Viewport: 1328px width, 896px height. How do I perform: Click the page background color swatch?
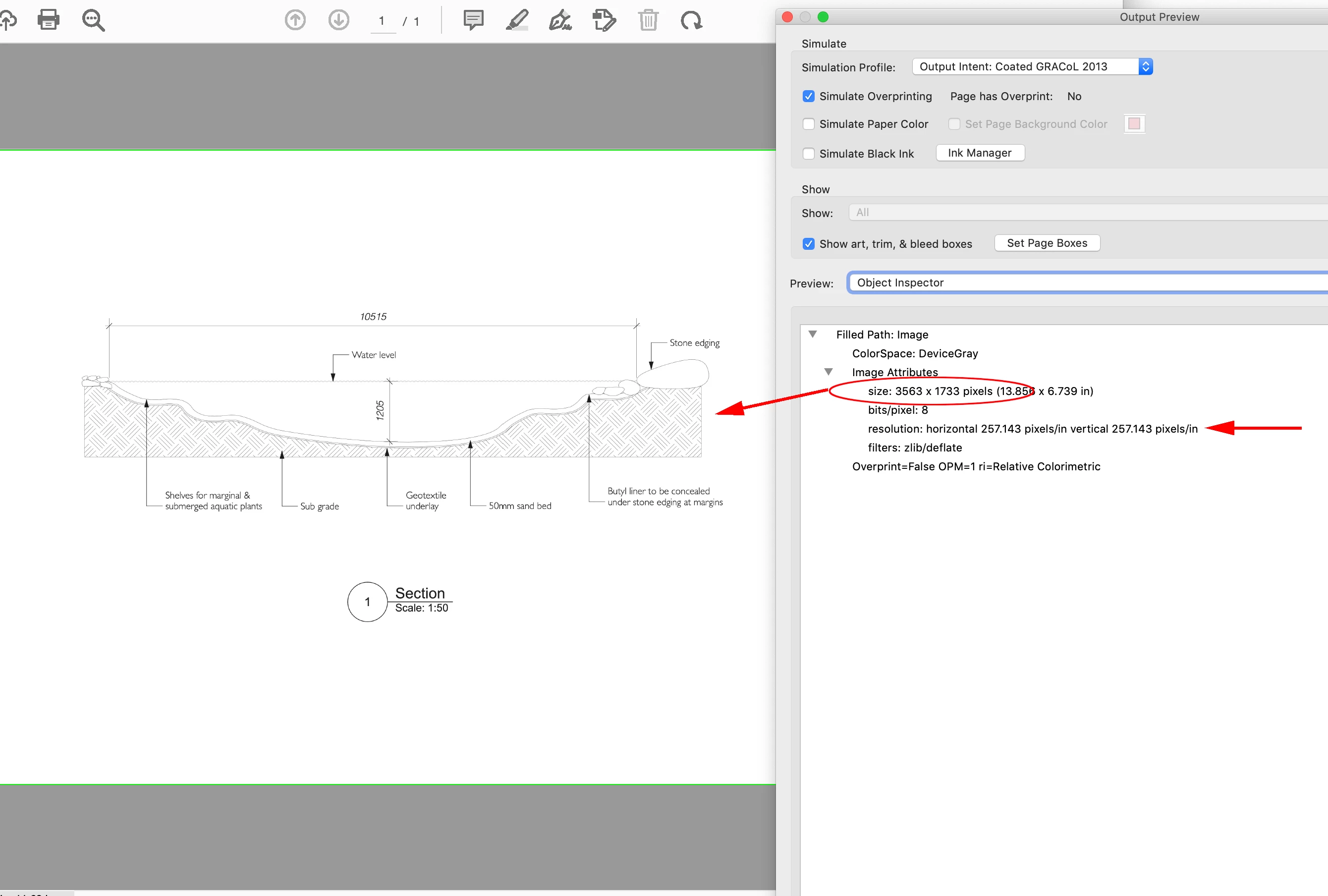(1134, 124)
